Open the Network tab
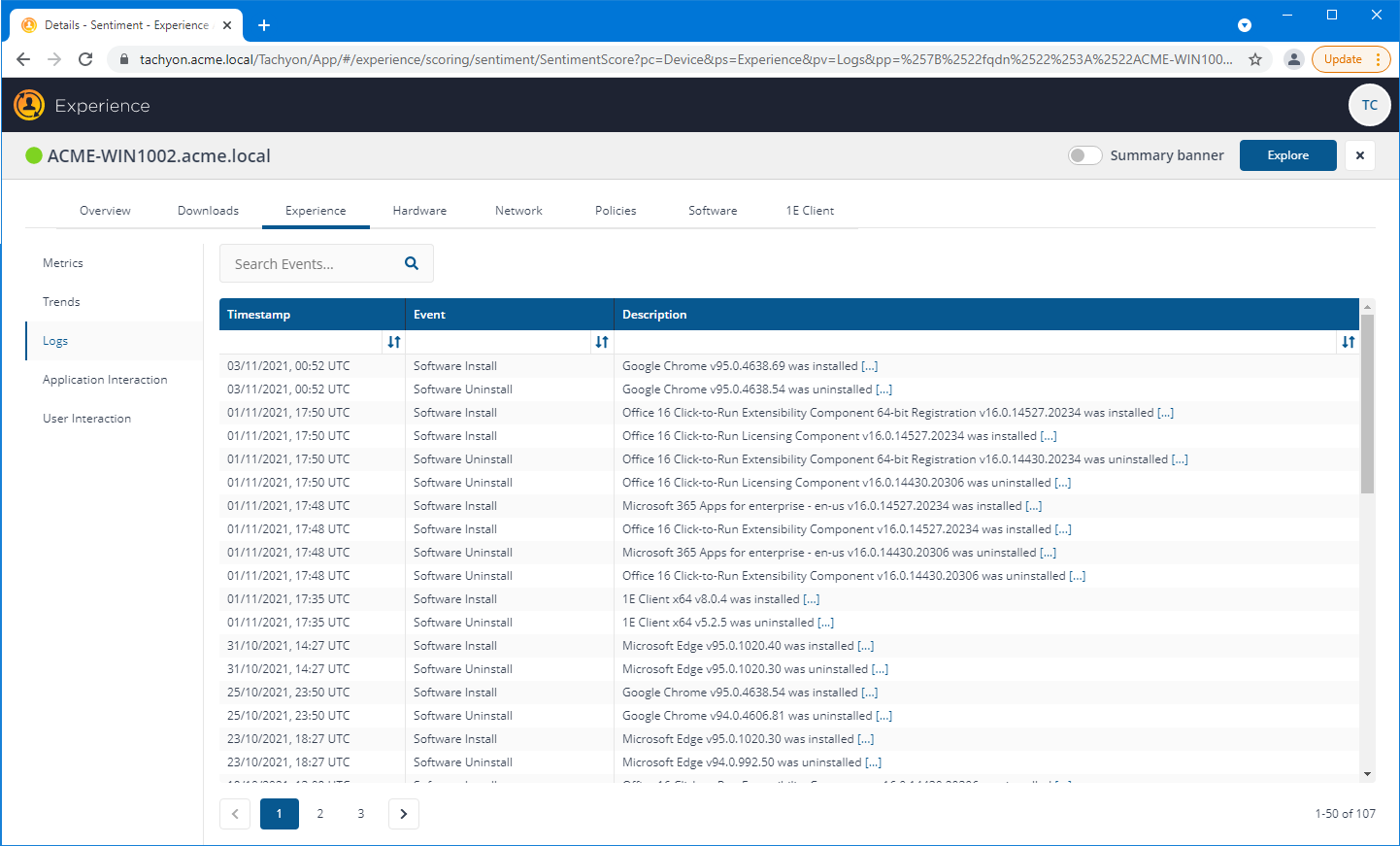The width and height of the screenshot is (1400, 846). pyautogui.click(x=518, y=211)
